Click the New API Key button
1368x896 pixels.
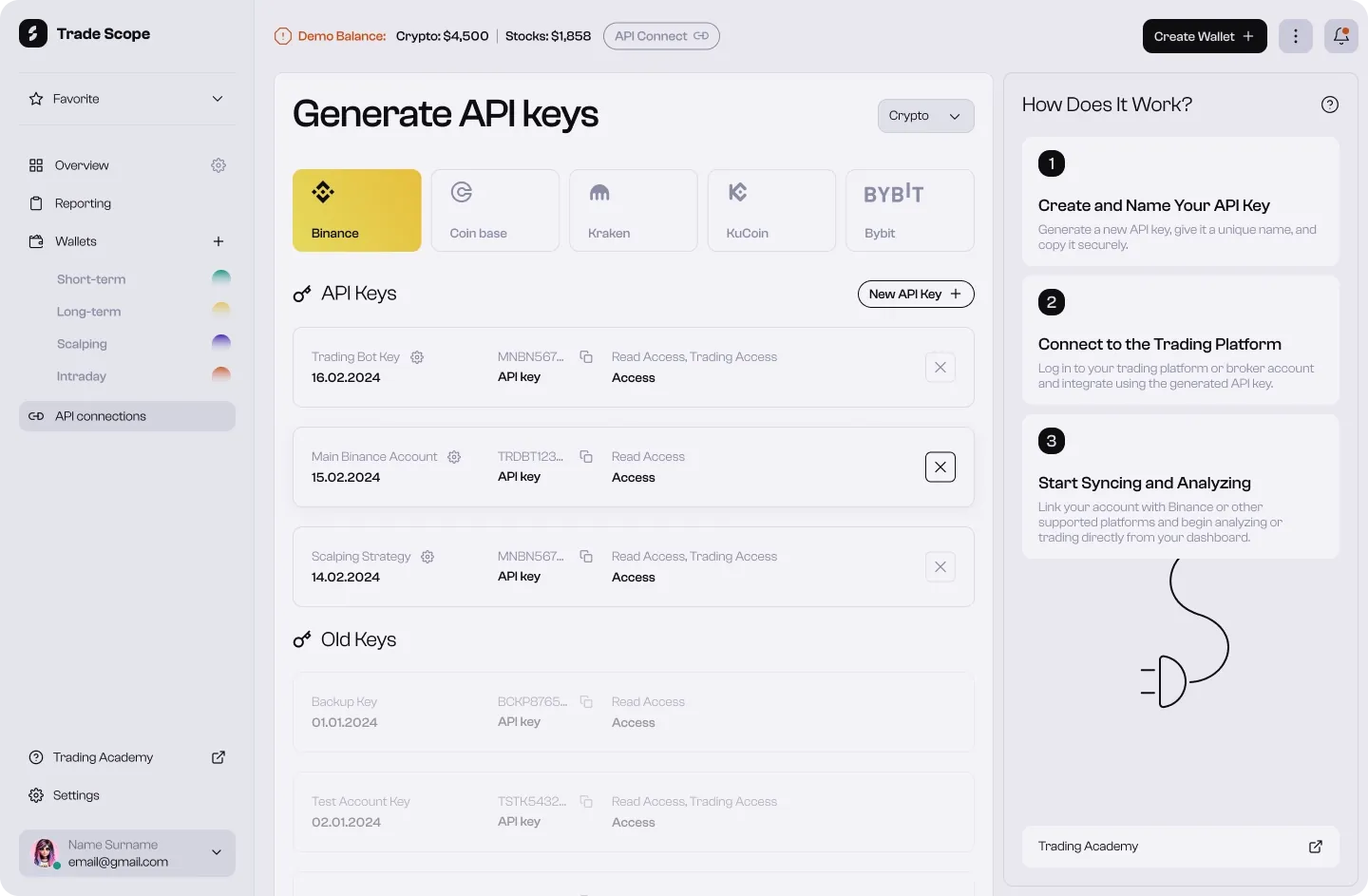coord(916,295)
